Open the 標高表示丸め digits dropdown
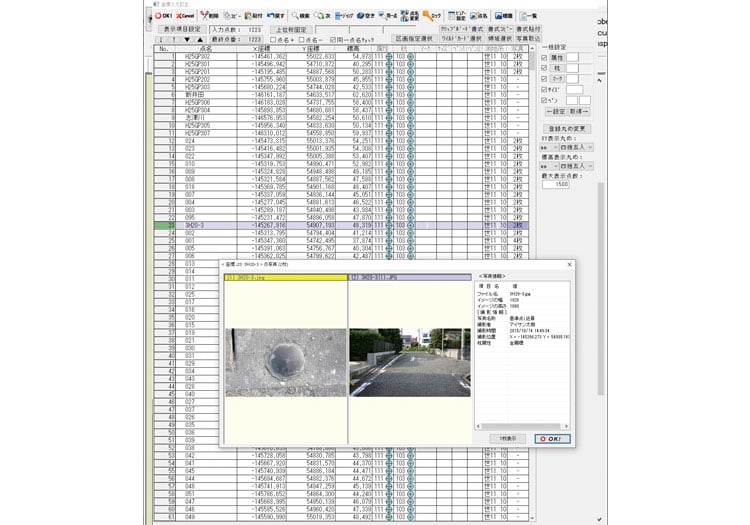This screenshot has width=750, height=525. pyautogui.click(x=549, y=166)
